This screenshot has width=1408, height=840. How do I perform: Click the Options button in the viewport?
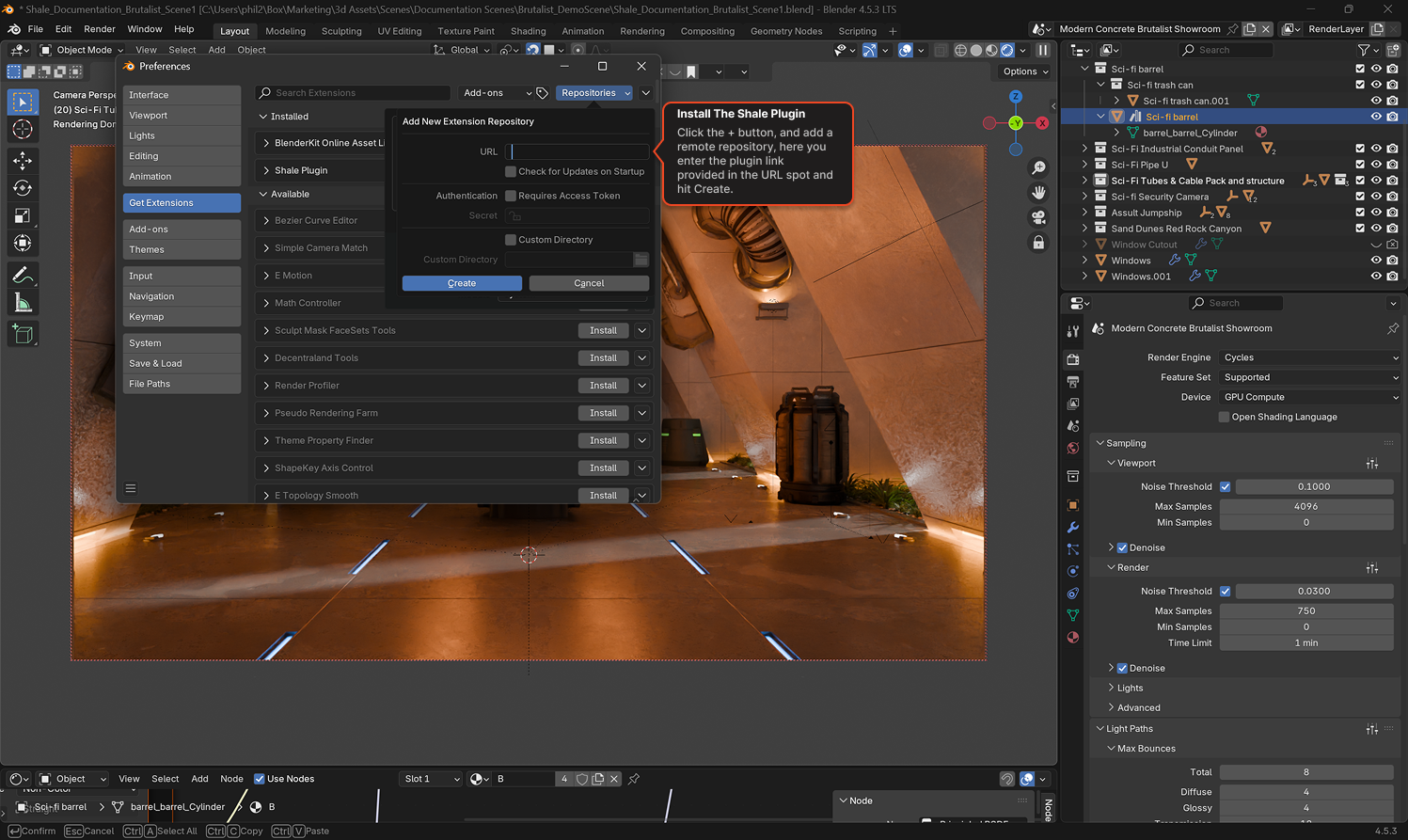pyautogui.click(x=1024, y=71)
